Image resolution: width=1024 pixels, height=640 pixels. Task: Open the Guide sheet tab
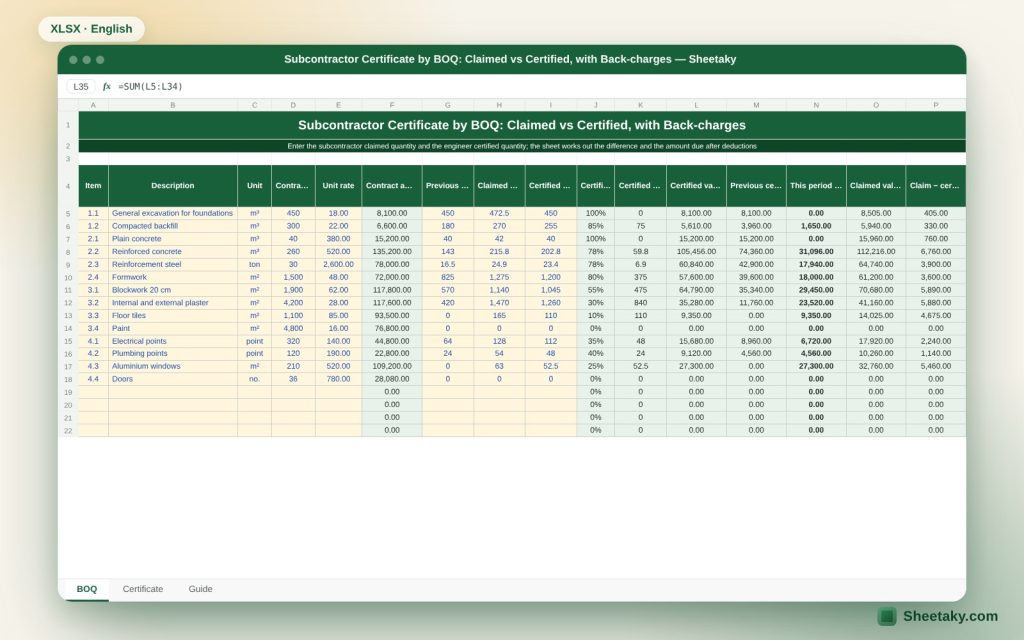200,588
